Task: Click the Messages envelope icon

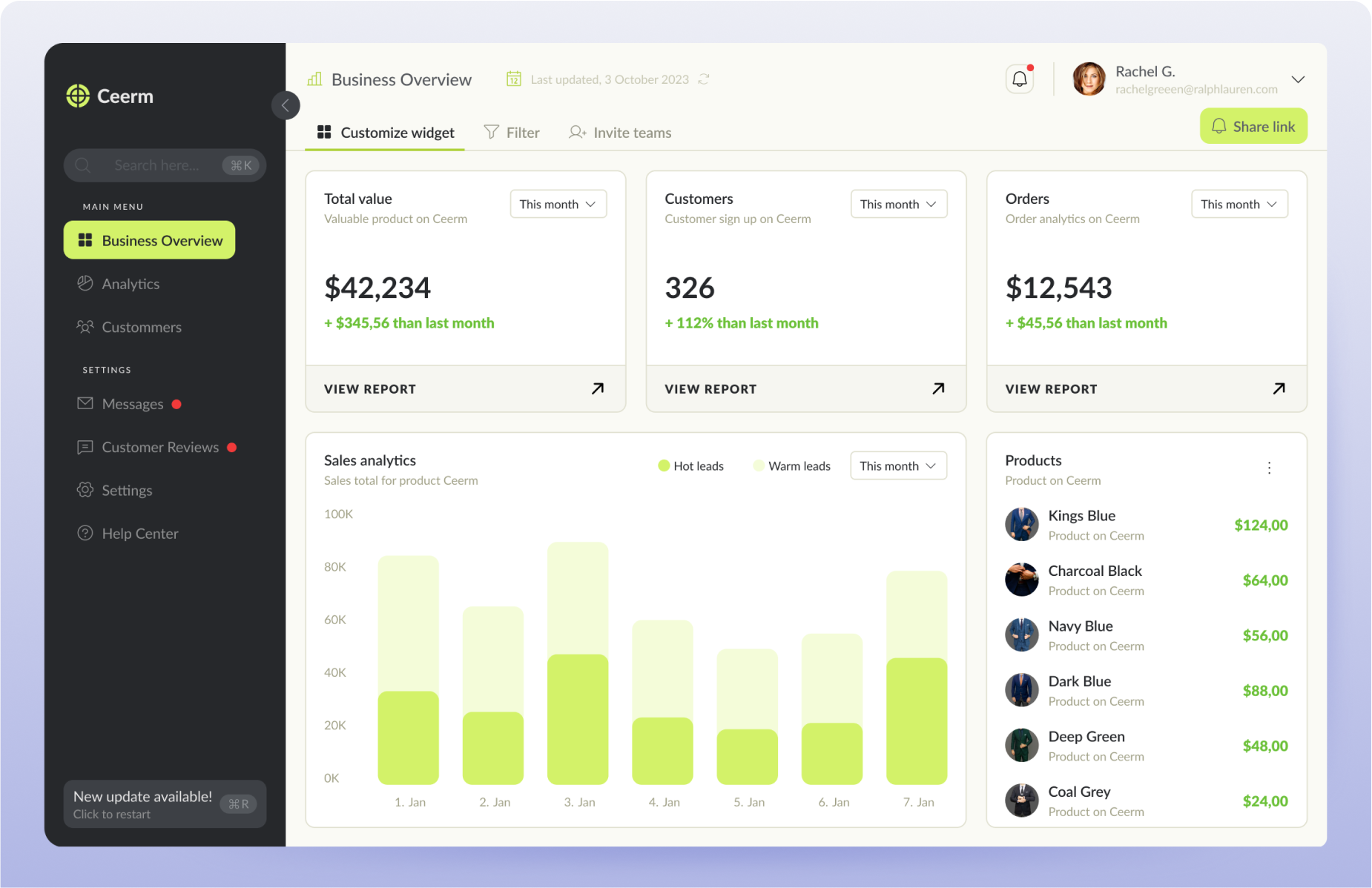Action: 86,403
